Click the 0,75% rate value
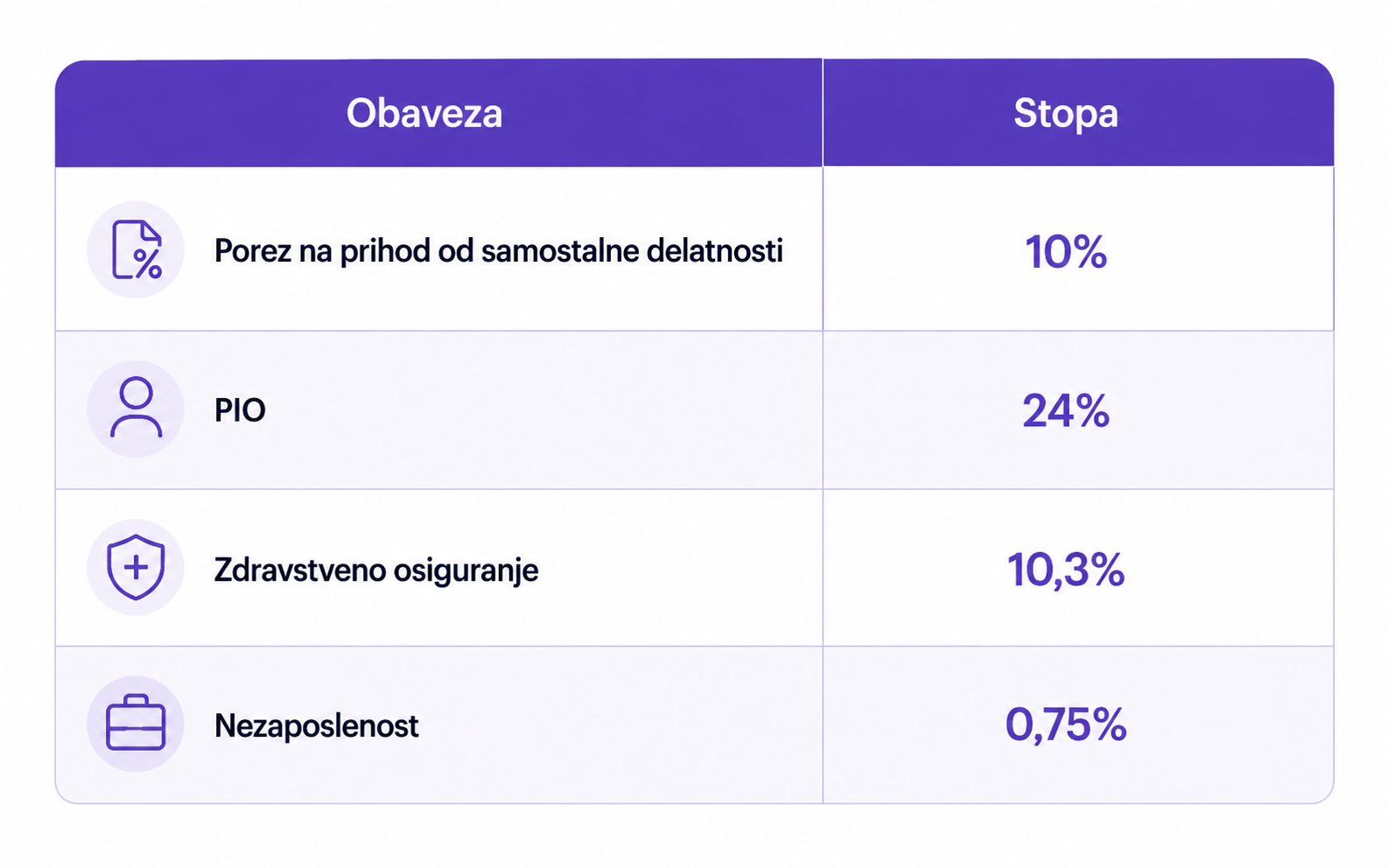Image resolution: width=1388 pixels, height=868 pixels. tap(1066, 724)
